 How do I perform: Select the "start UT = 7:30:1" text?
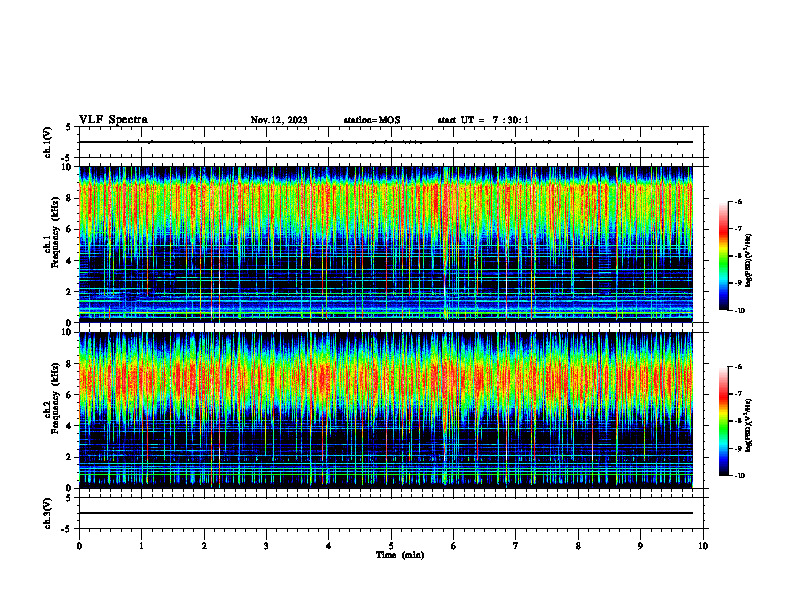click(483, 120)
